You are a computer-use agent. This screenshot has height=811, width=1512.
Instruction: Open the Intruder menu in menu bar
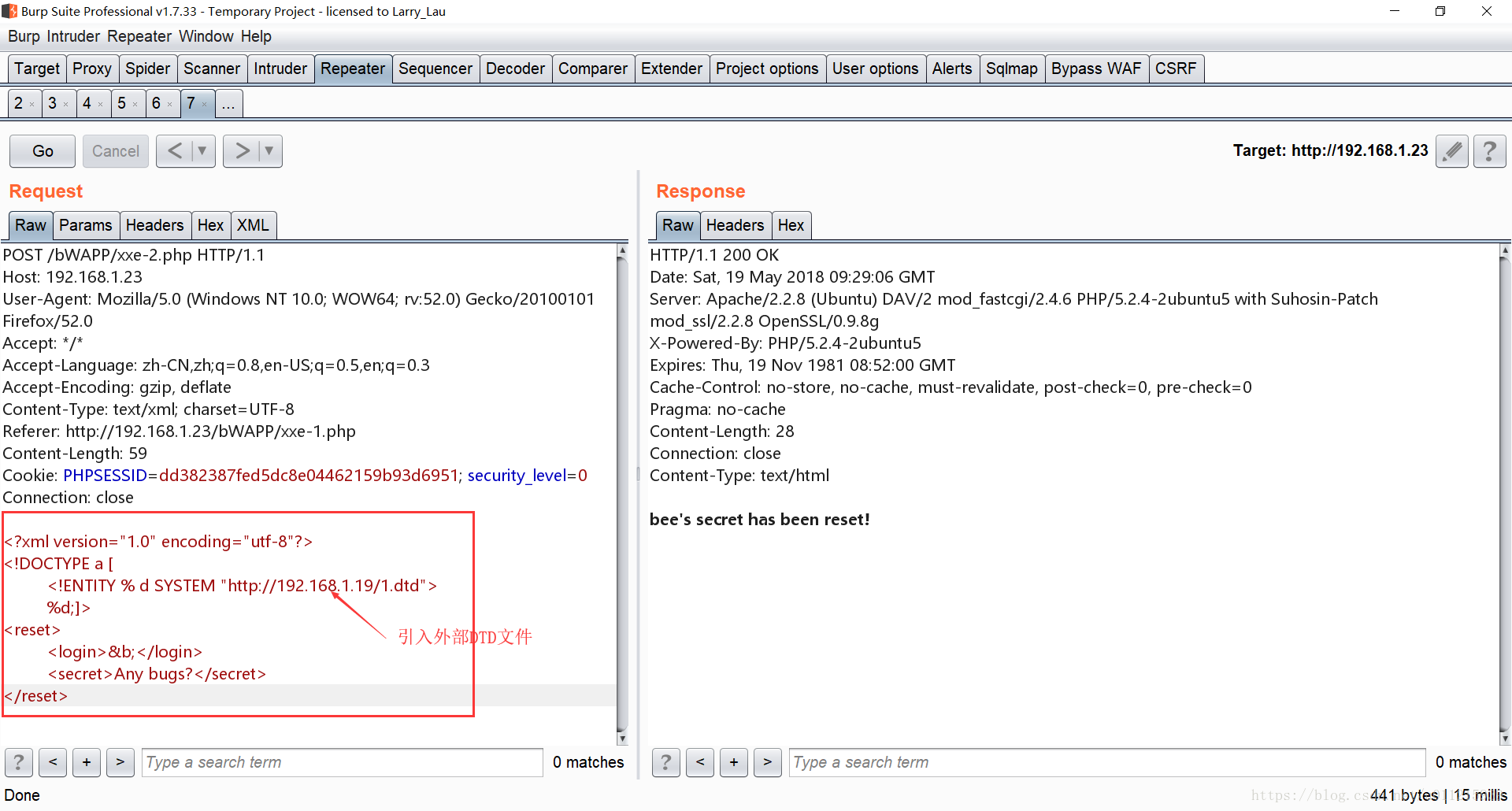(73, 36)
